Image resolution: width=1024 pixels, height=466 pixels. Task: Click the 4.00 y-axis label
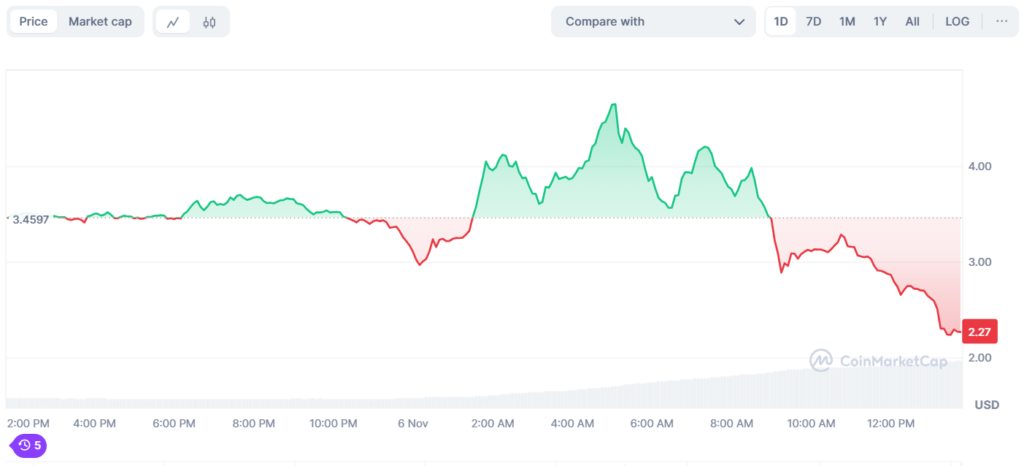click(980, 166)
